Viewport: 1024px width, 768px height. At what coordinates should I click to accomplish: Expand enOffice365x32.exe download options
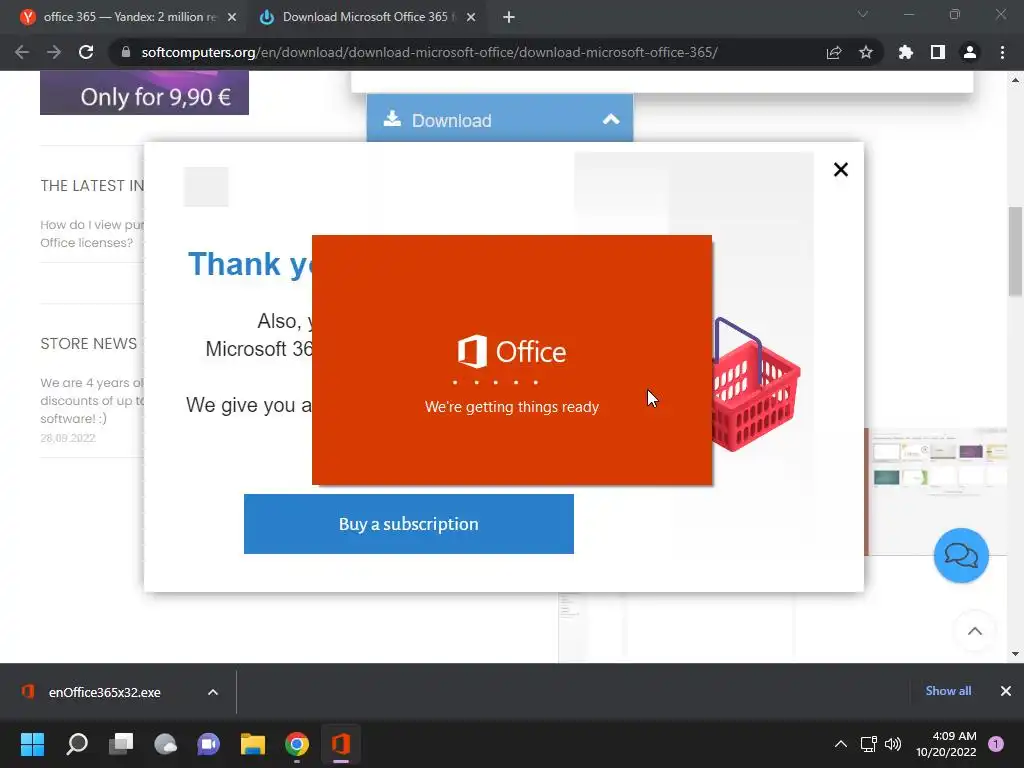[x=213, y=692]
